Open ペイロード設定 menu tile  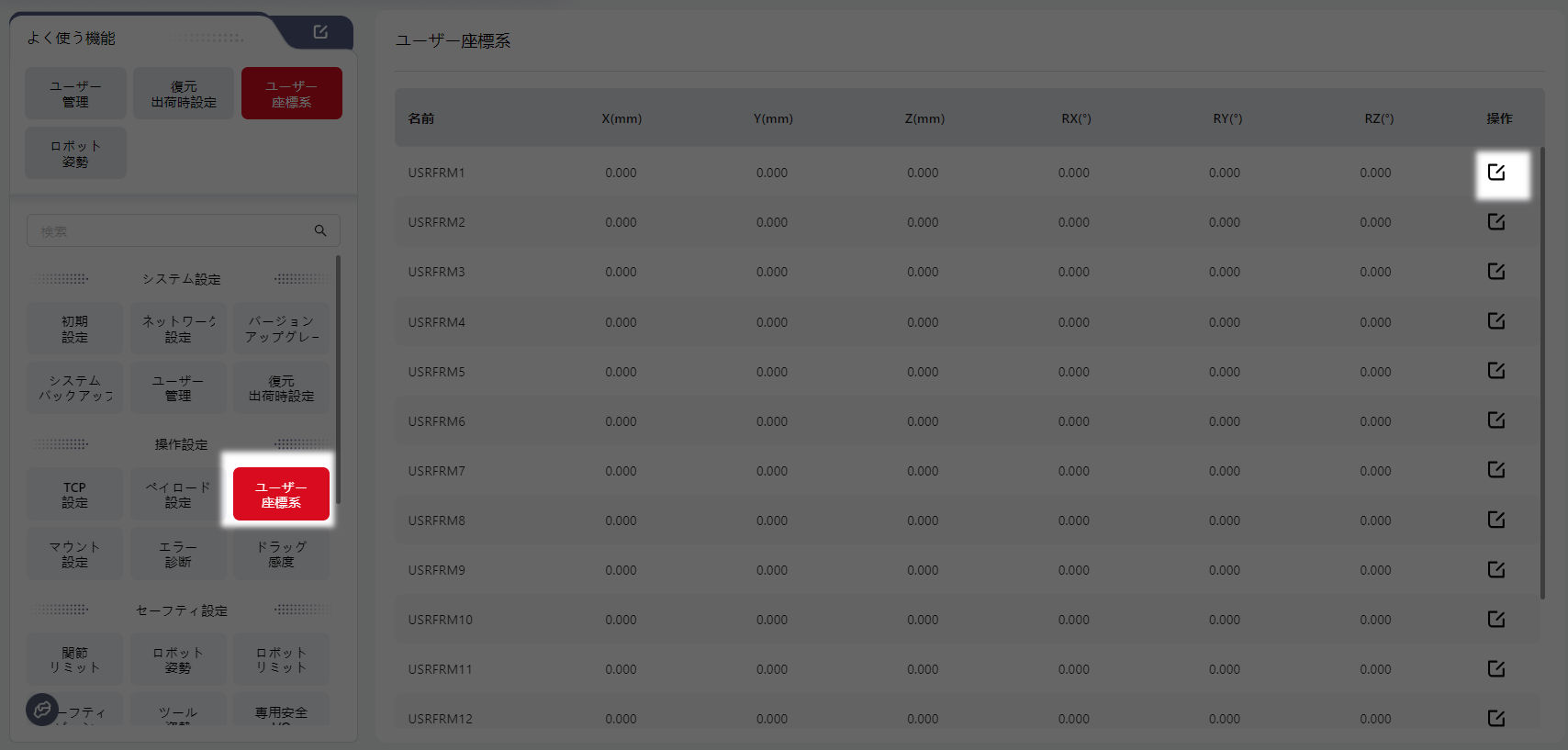[x=178, y=495]
